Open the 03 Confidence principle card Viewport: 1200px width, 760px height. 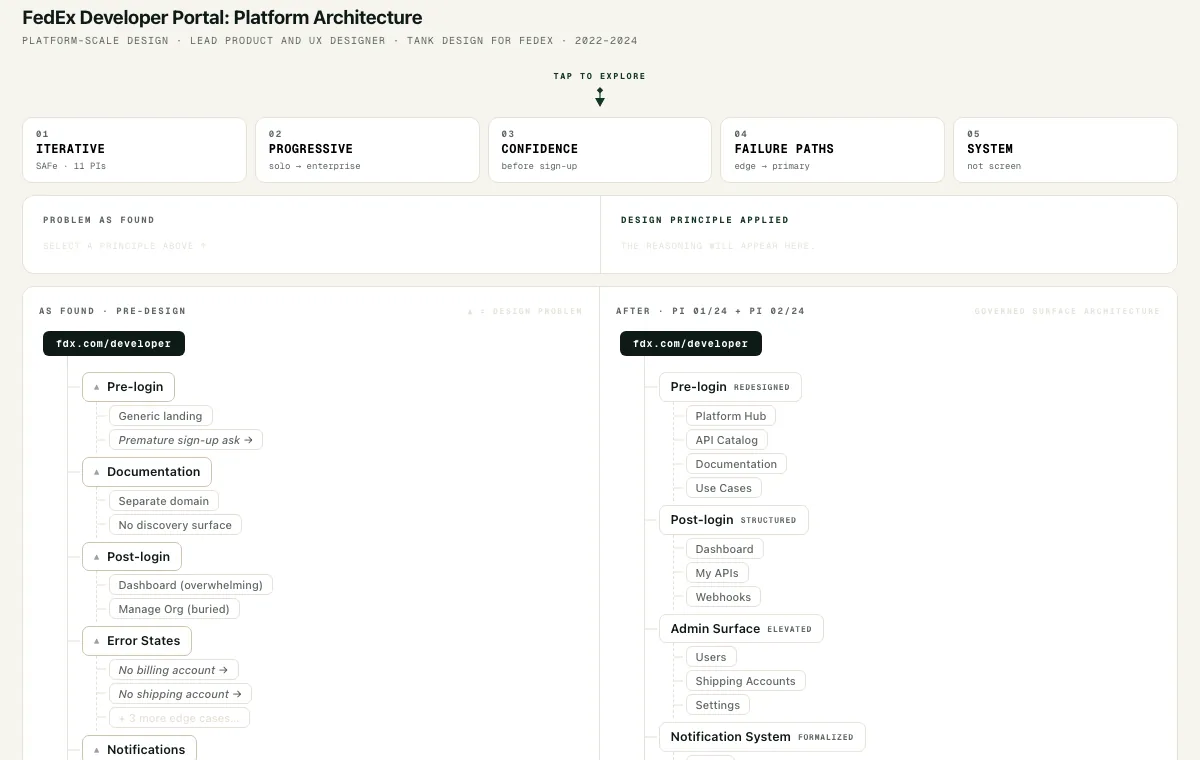pyautogui.click(x=600, y=150)
